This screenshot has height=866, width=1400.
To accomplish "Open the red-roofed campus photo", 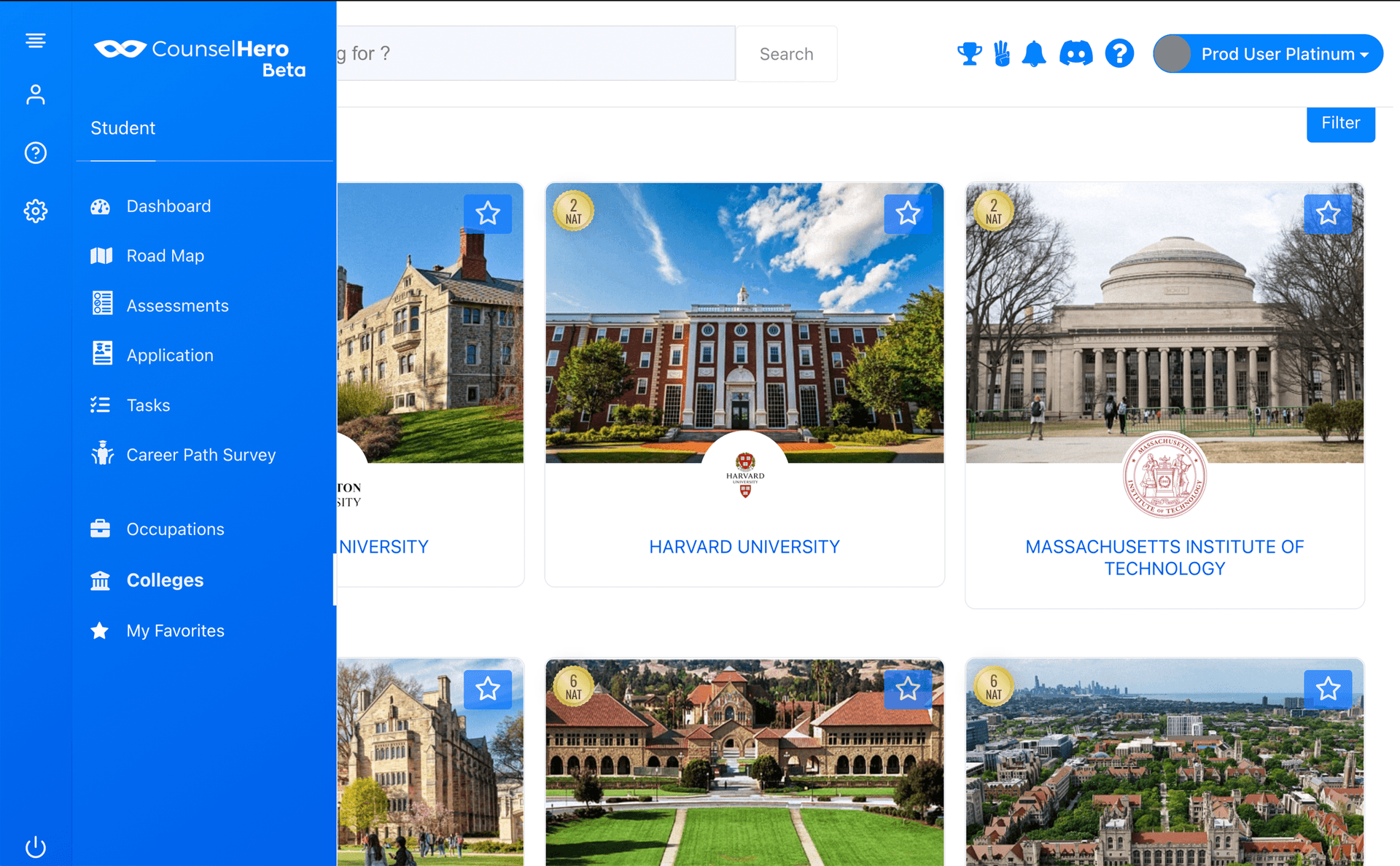I will coord(744,762).
